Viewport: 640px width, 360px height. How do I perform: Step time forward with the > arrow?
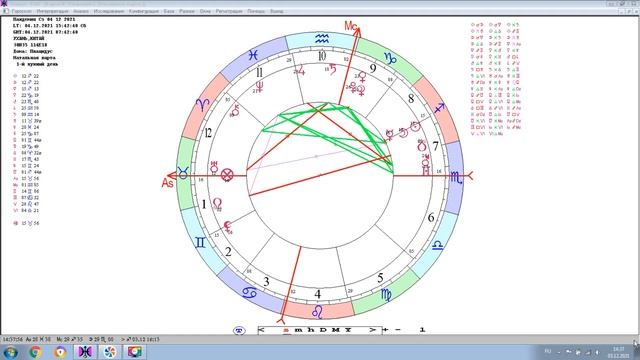(x=372, y=330)
